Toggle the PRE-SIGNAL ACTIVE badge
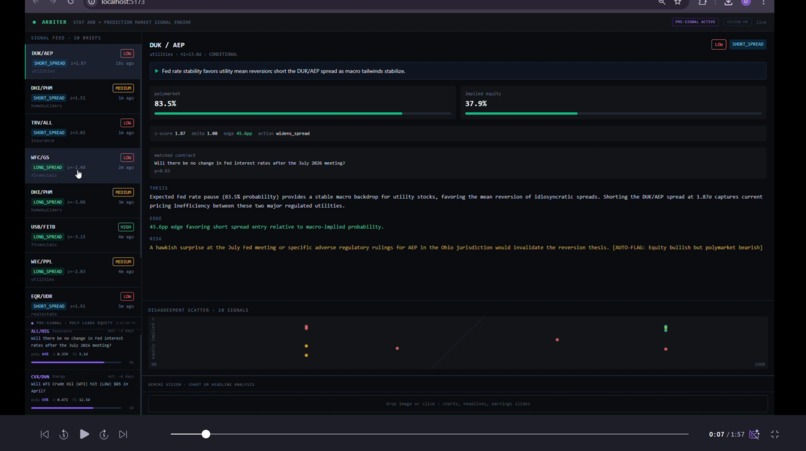The height and width of the screenshot is (451, 806). pos(695,22)
